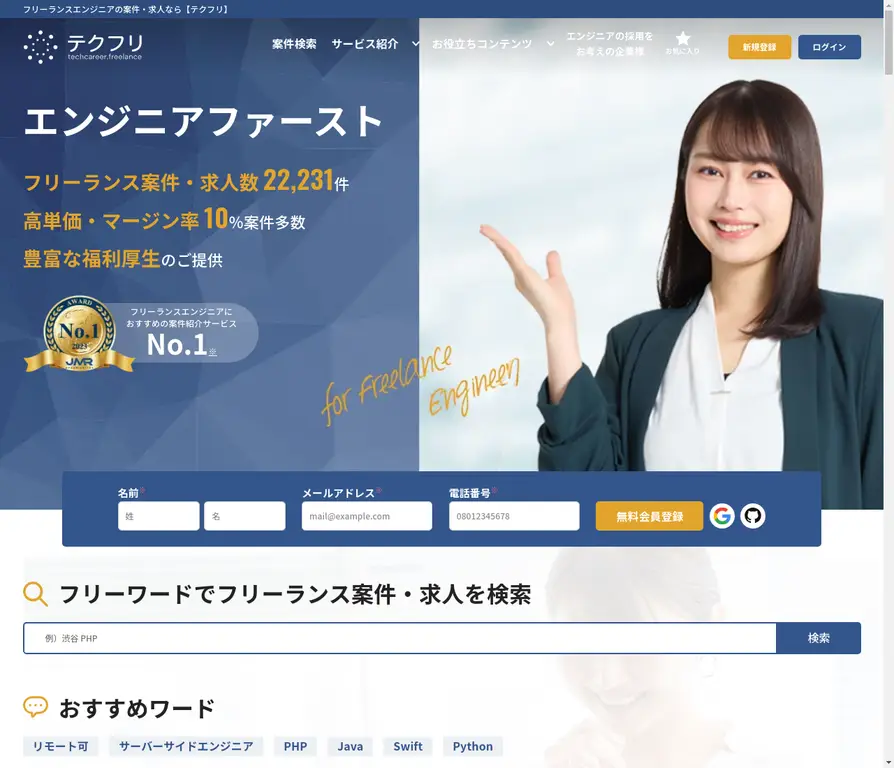
Task: Click the 検索 button
Action: (818, 638)
